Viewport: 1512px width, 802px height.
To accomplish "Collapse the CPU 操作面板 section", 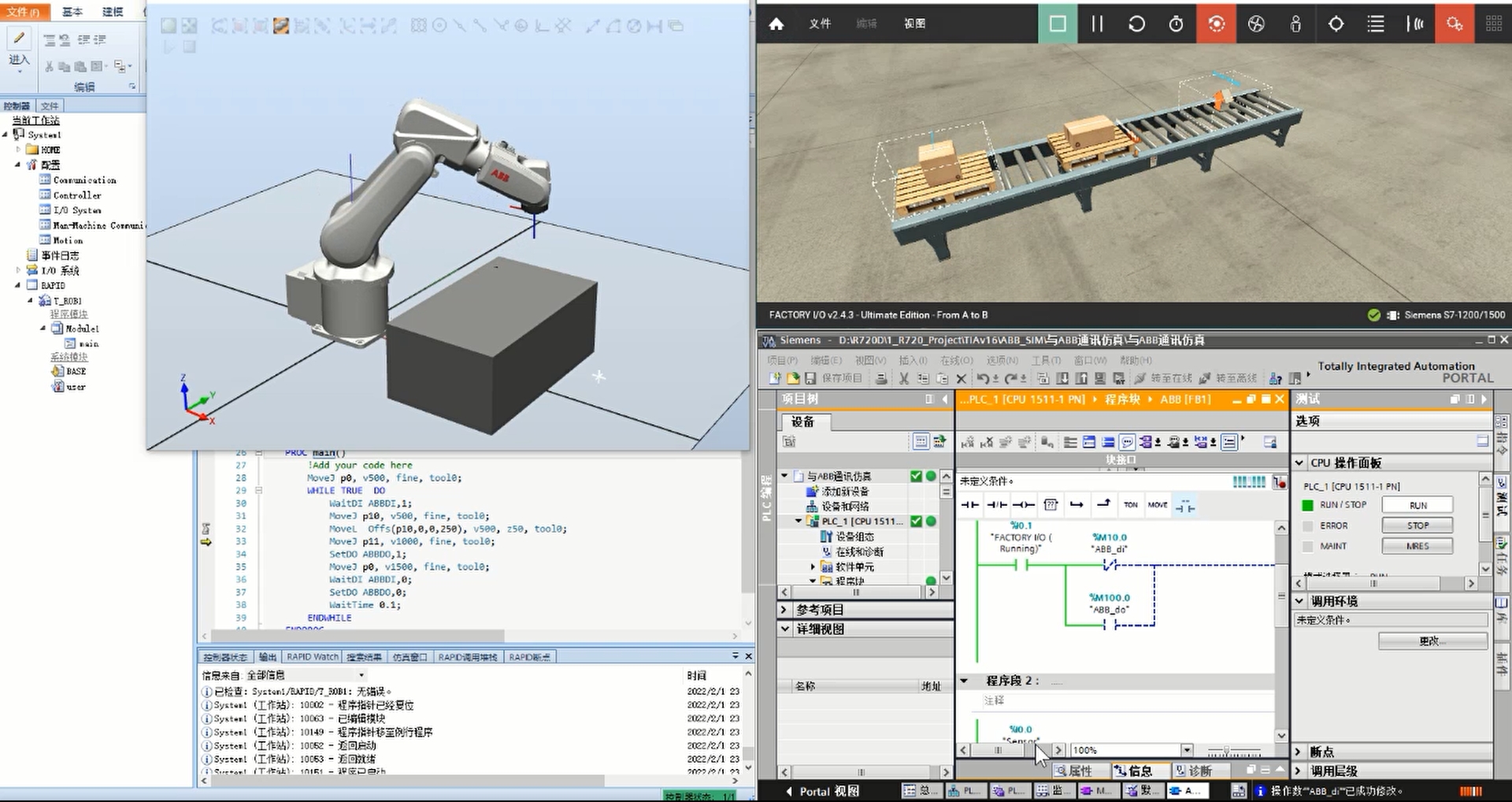I will click(1299, 462).
